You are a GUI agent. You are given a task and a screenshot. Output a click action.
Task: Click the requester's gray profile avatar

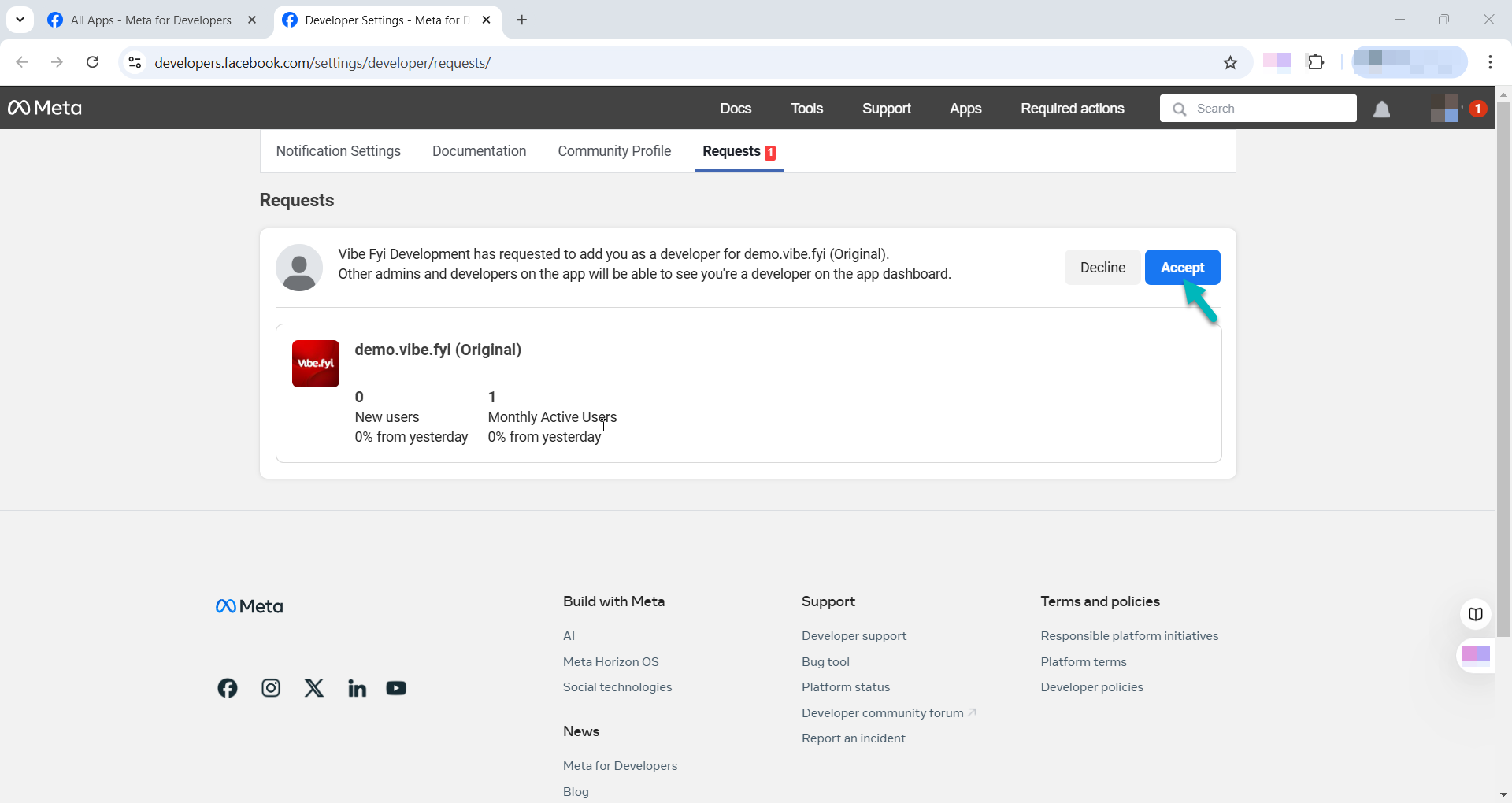299,268
